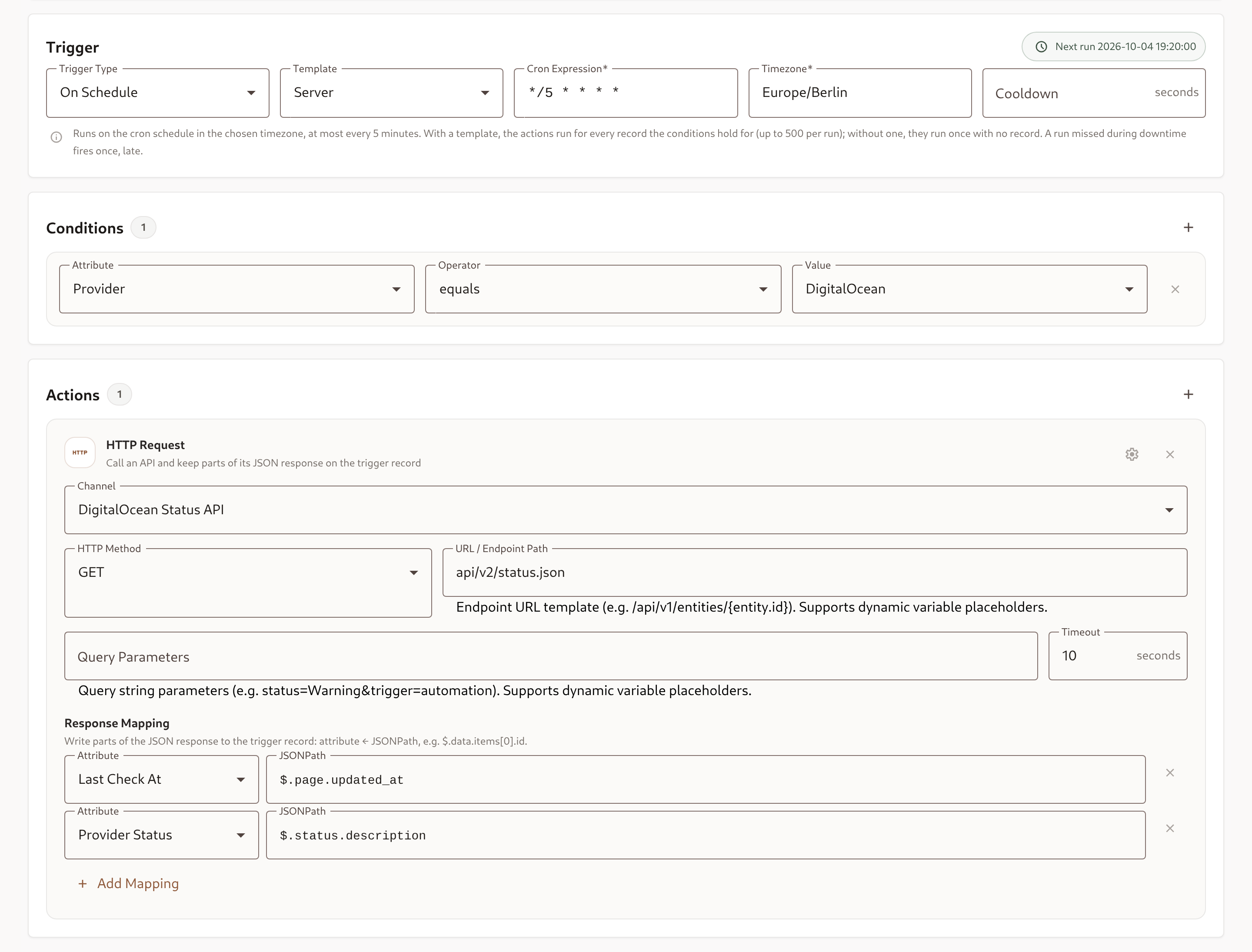Remove the HTTP Request action
This screenshot has height=952, width=1252.
pos(1170,454)
